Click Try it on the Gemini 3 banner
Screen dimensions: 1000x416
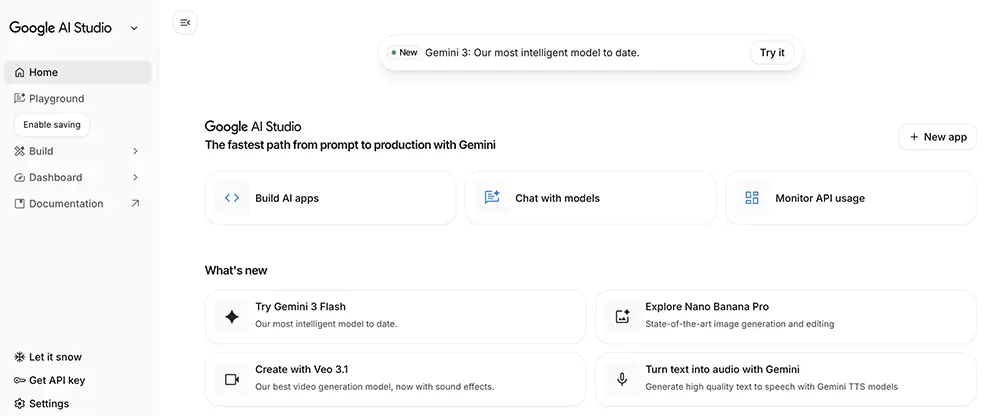point(772,53)
